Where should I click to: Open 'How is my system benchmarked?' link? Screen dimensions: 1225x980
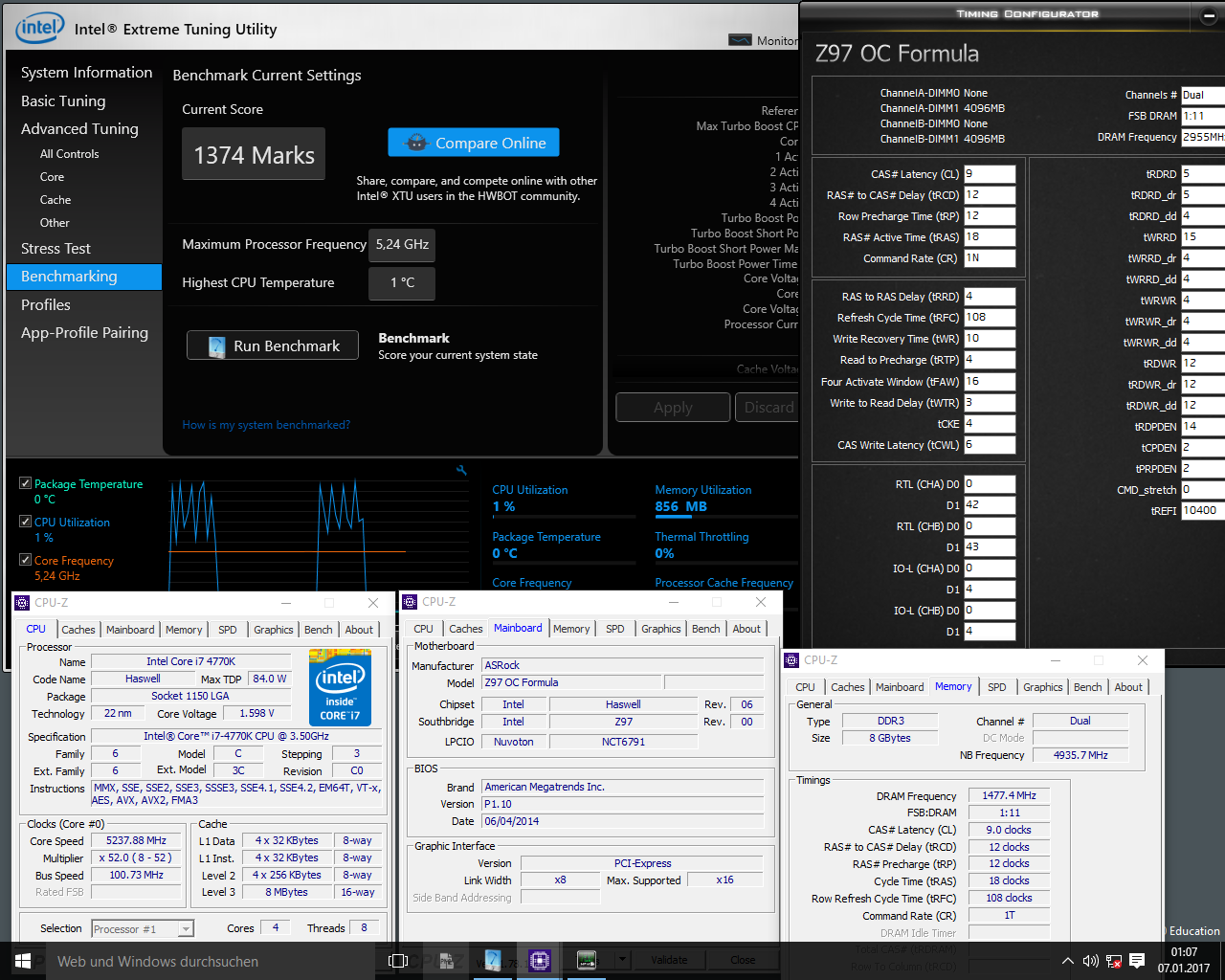[266, 425]
